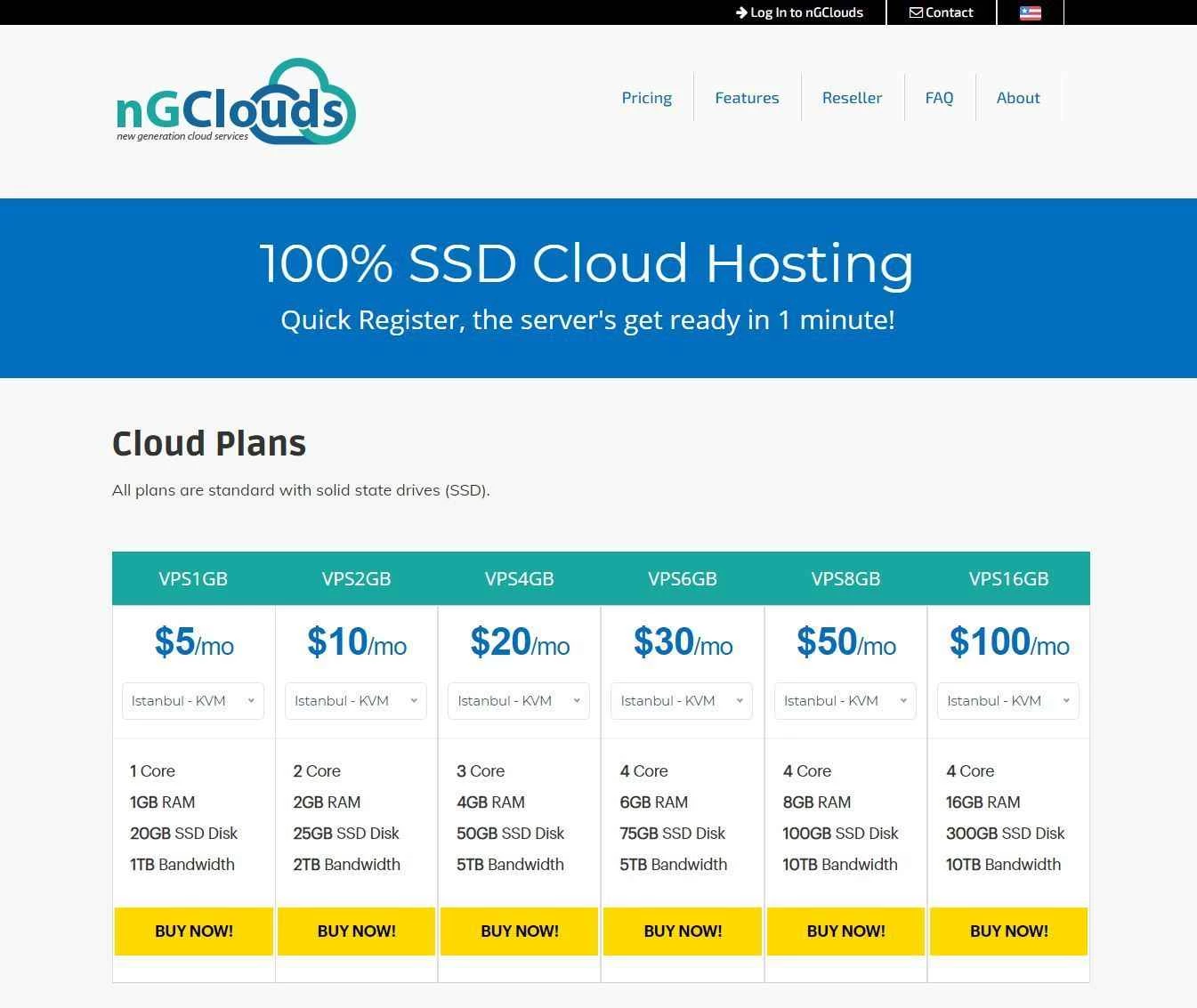Screen dimensions: 1197x1008
Task: Purchase the VPS6GB plan with BUY NOW
Action: coord(683,931)
